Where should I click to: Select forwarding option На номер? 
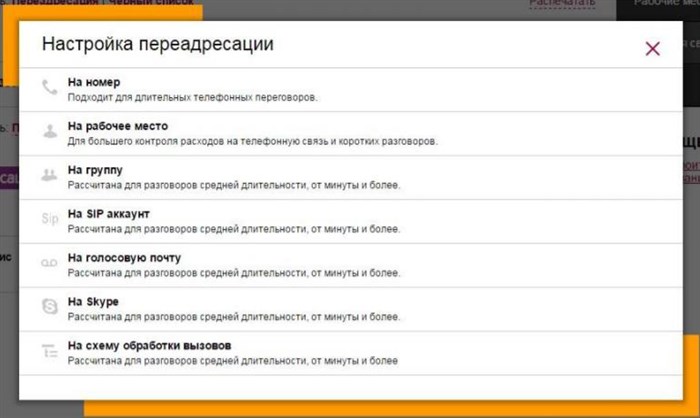tap(351, 90)
